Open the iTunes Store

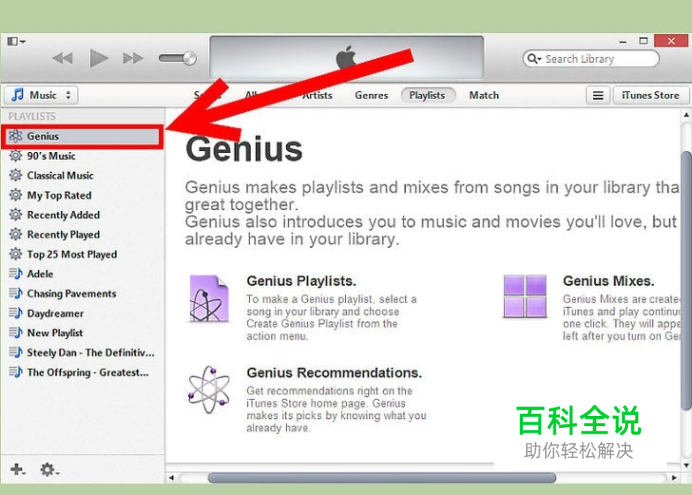point(650,95)
